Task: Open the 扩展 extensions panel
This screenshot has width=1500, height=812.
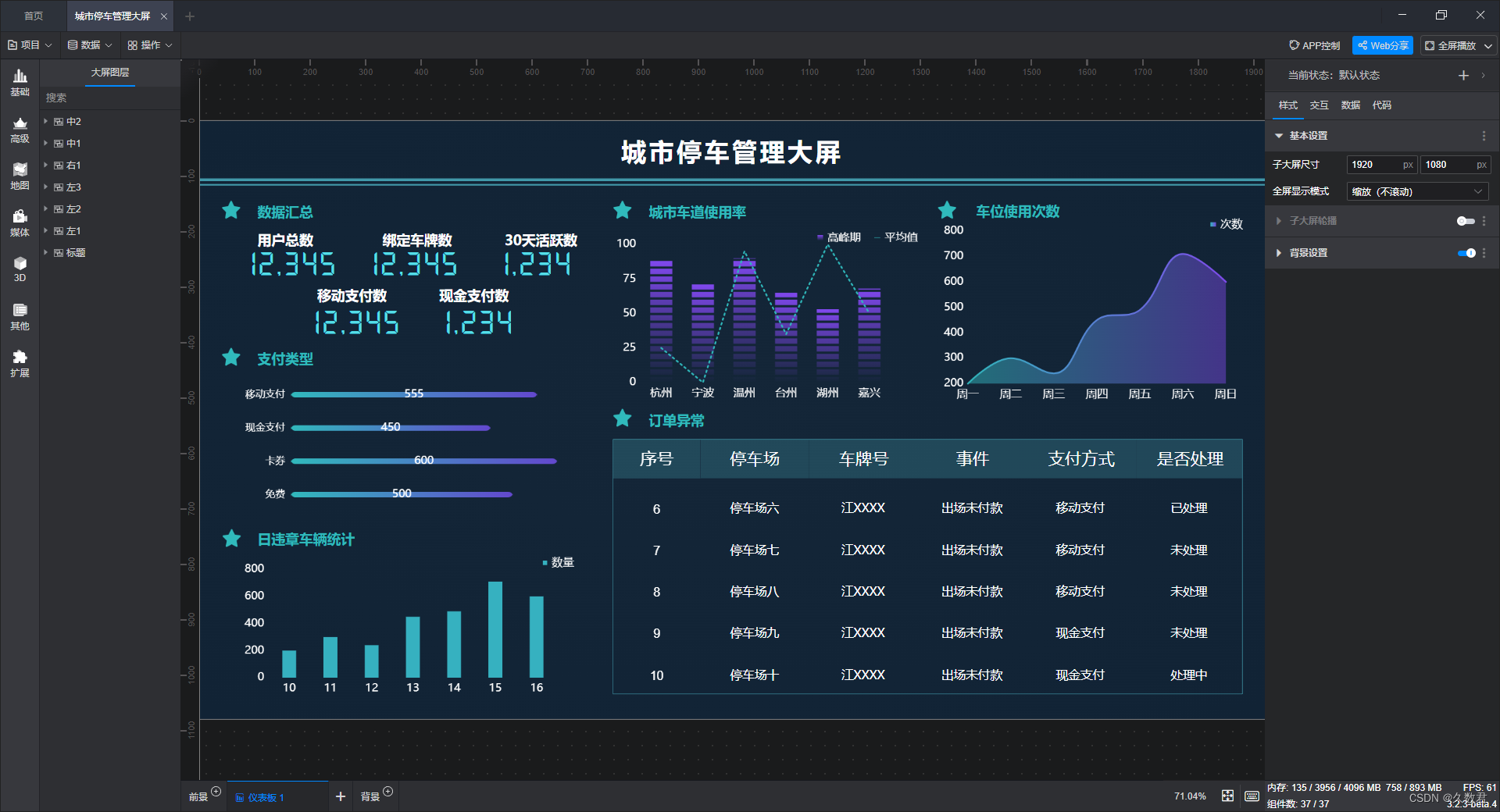Action: coord(20,364)
